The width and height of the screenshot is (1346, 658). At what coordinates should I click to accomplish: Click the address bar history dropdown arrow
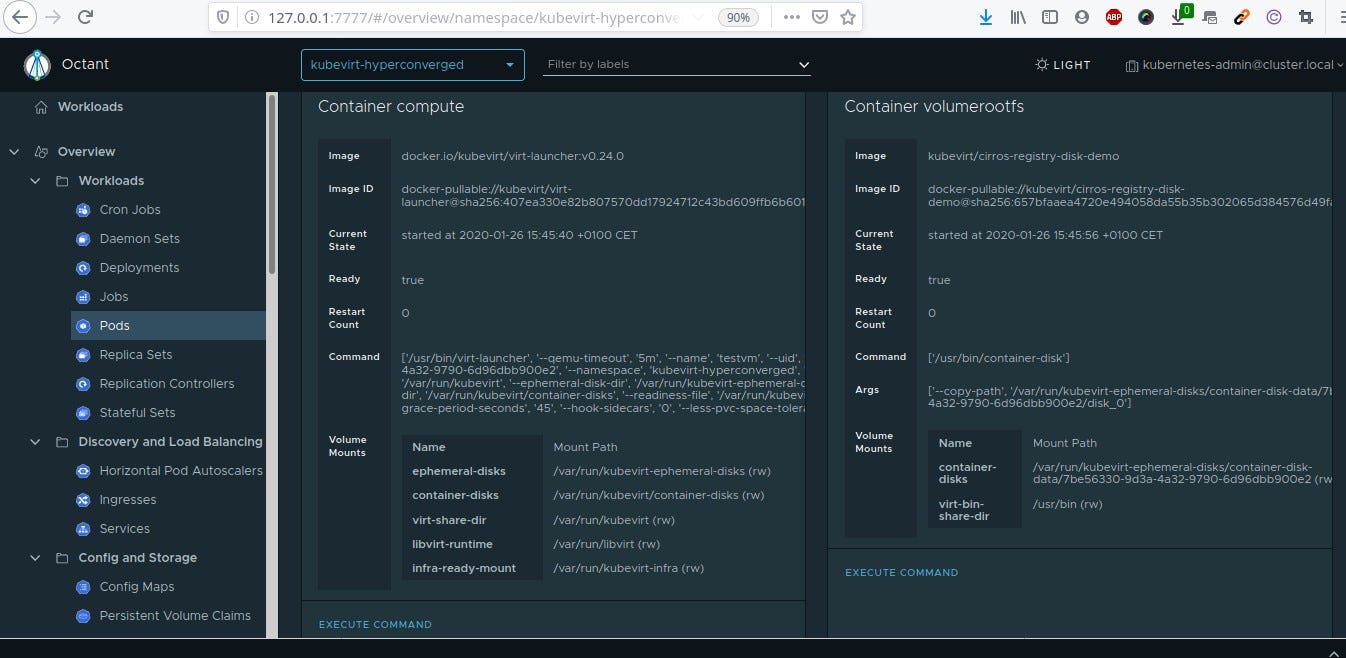[x=697, y=17]
